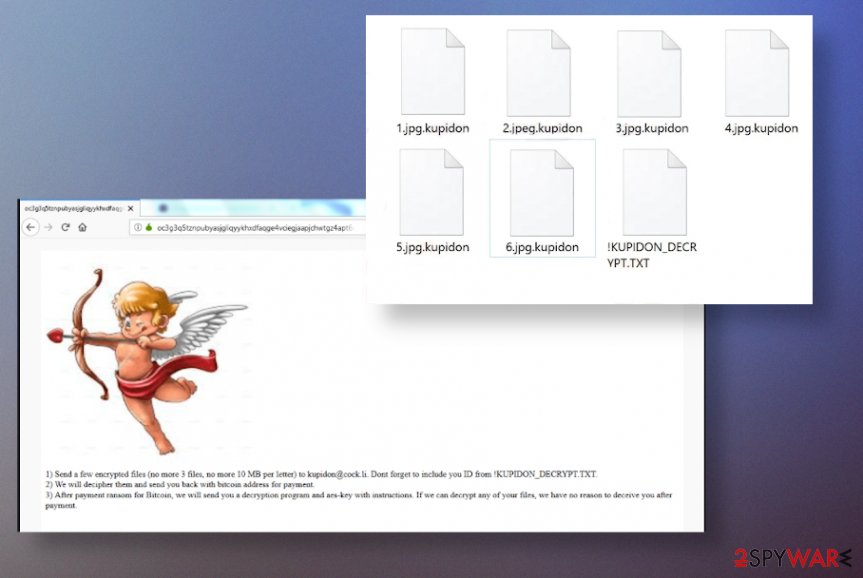Screen dimensions: 863x578
Task: Click the label 1.jpg.kupidon
Action: [433, 128]
